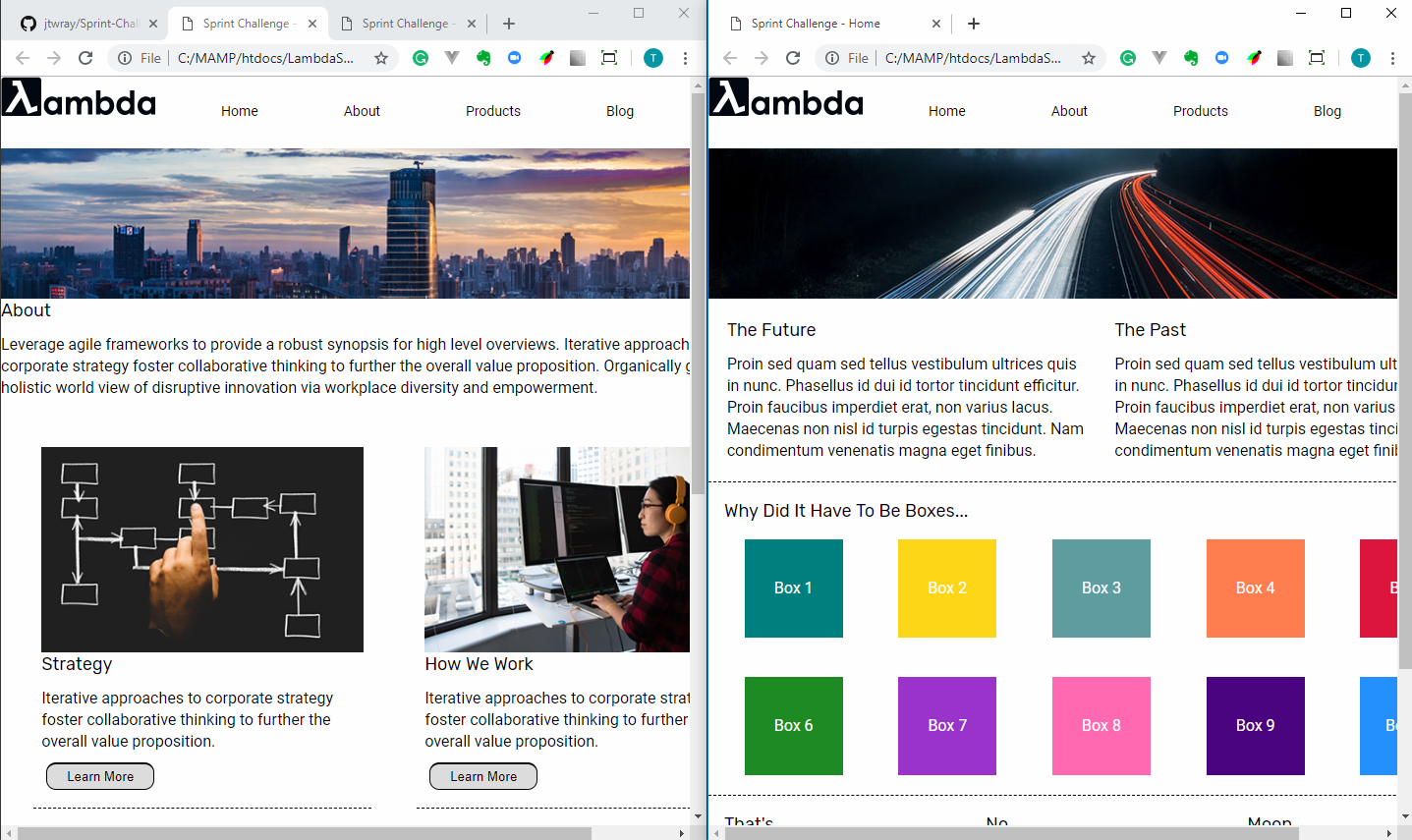Switch to the jtwray/Sprint-Challenge GitHub tab

pos(84,24)
